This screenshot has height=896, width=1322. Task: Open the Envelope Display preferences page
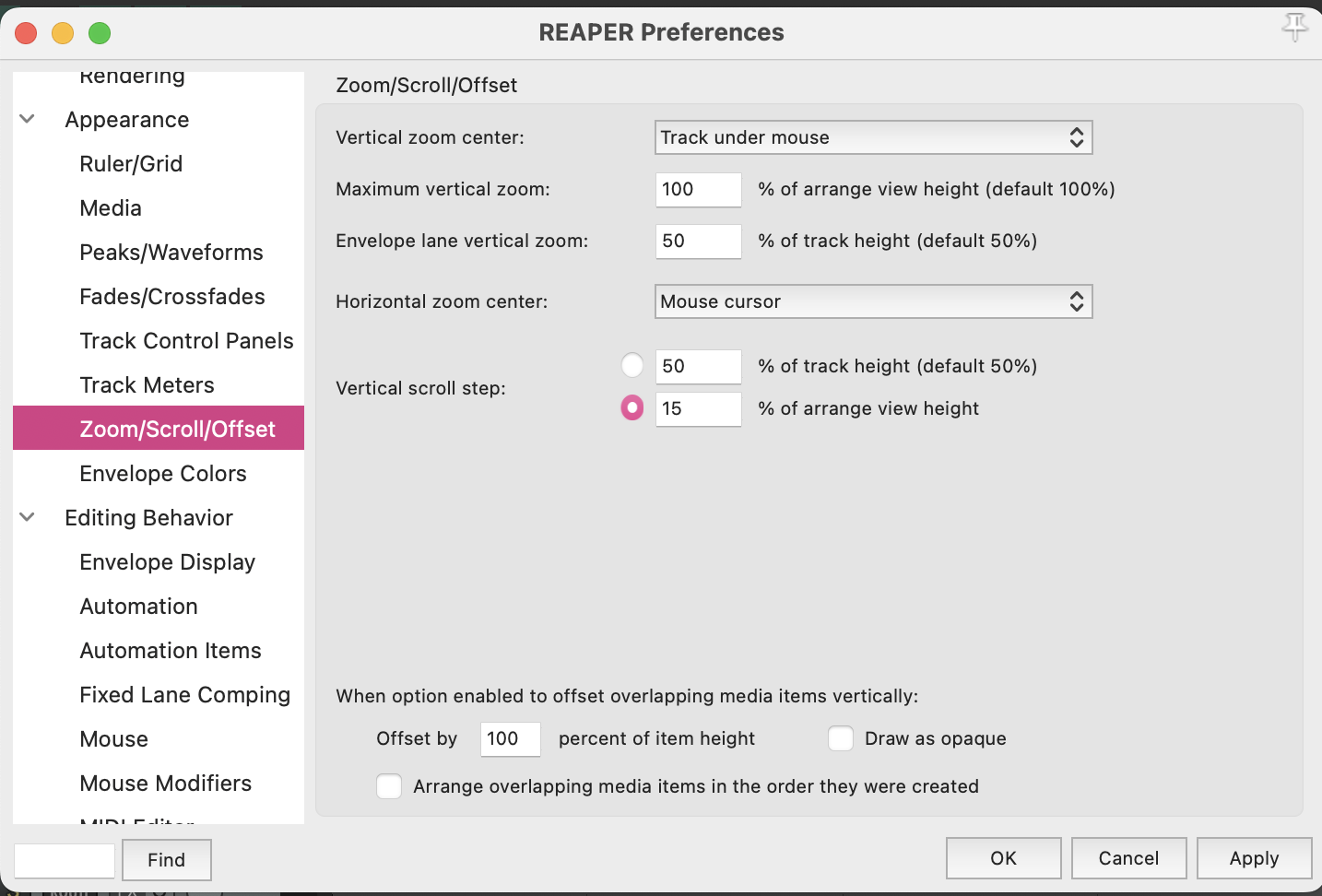[167, 562]
